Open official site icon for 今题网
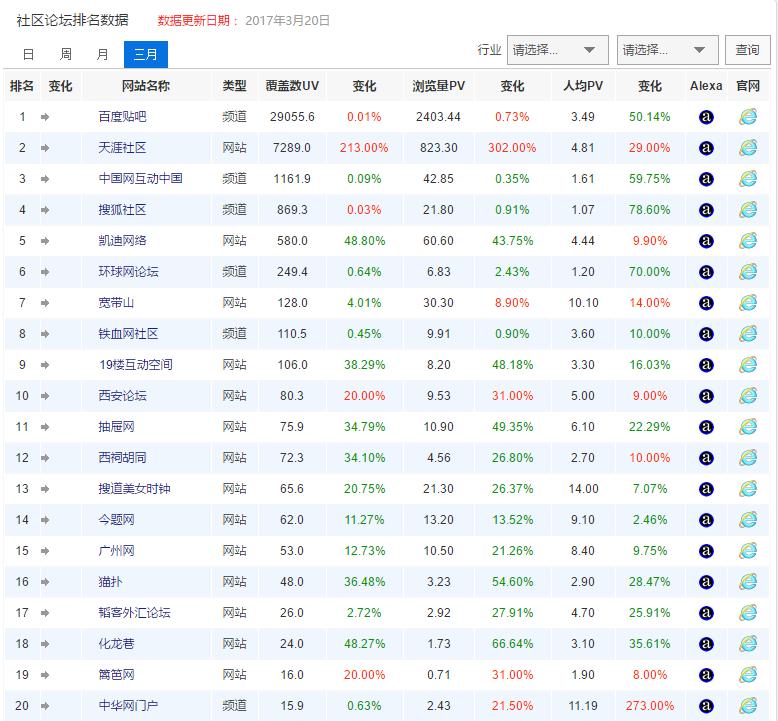Screen dimensions: 778x721 tap(748, 520)
